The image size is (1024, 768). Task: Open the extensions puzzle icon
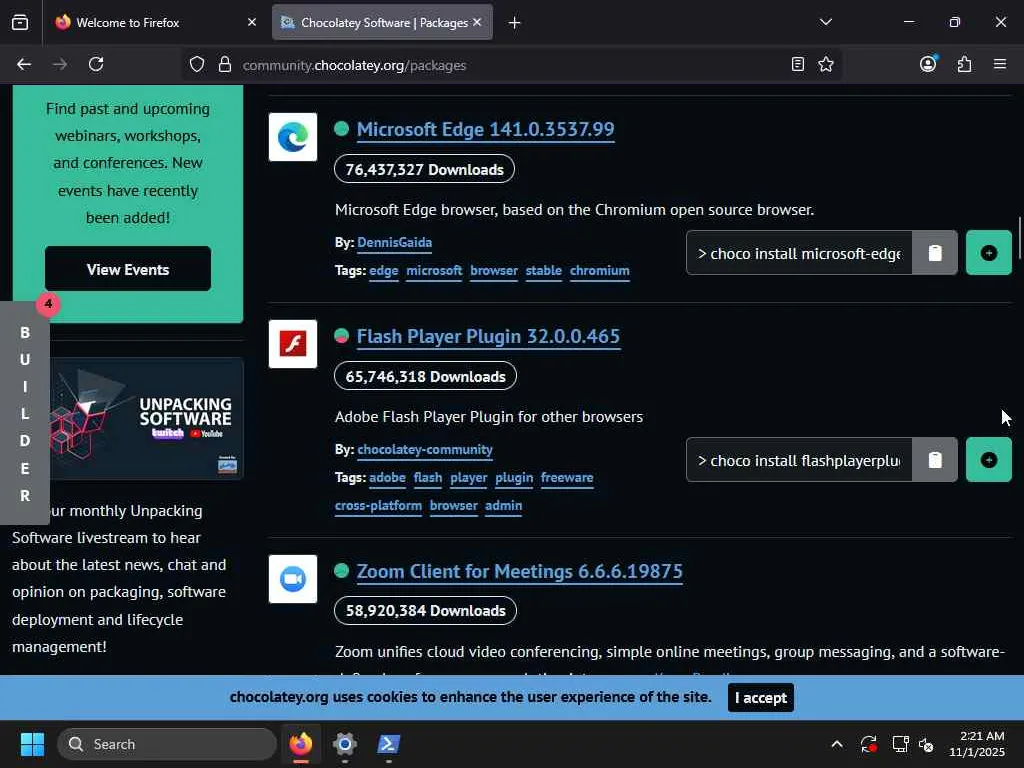click(x=964, y=64)
